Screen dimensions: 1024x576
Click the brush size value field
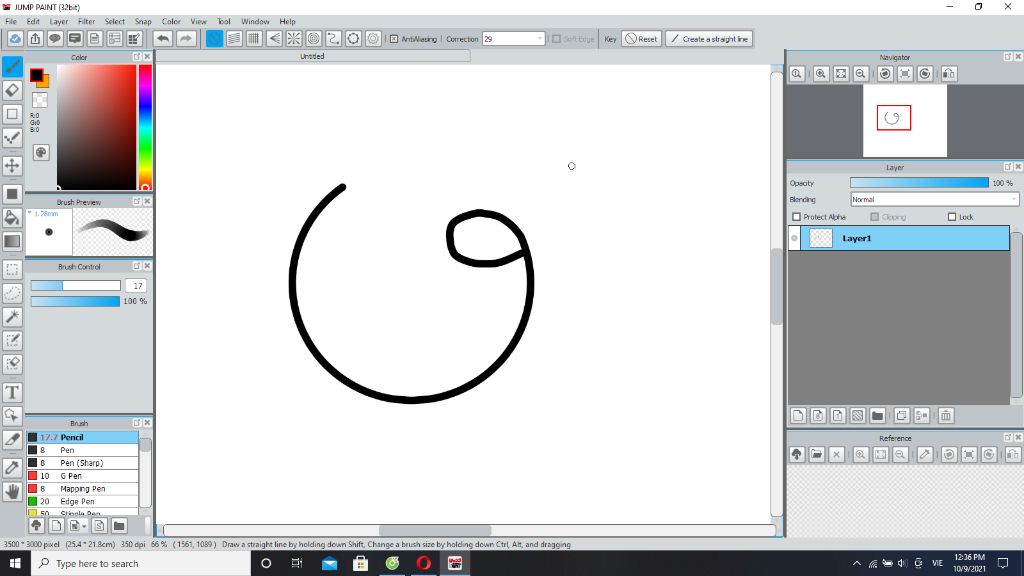coord(136,285)
